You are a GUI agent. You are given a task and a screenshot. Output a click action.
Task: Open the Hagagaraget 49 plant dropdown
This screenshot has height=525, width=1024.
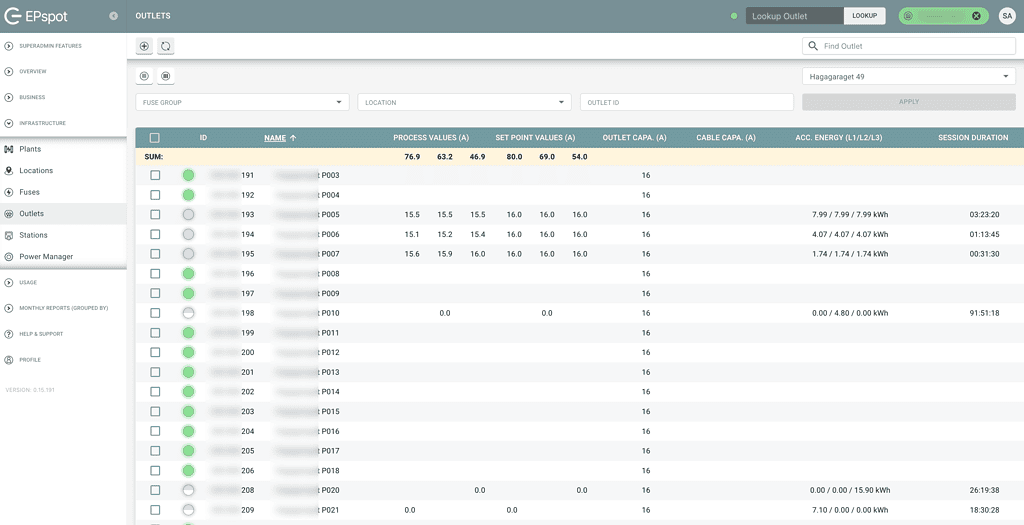point(908,76)
